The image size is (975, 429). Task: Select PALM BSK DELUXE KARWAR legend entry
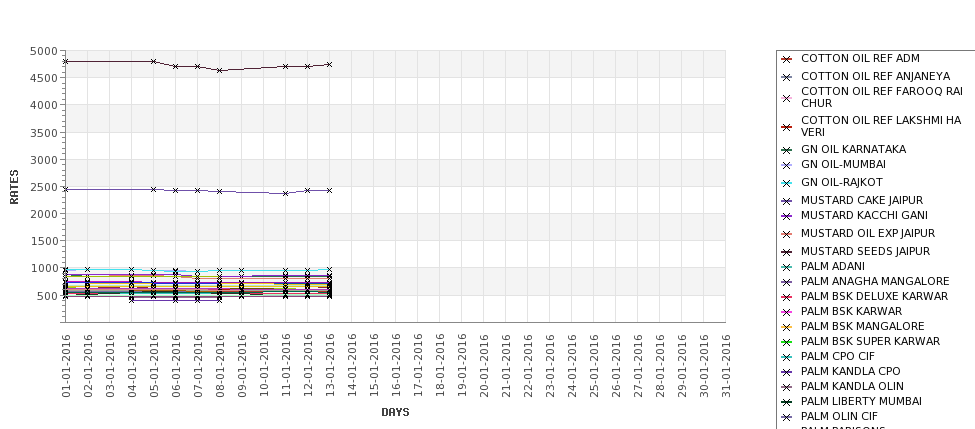tap(874, 297)
